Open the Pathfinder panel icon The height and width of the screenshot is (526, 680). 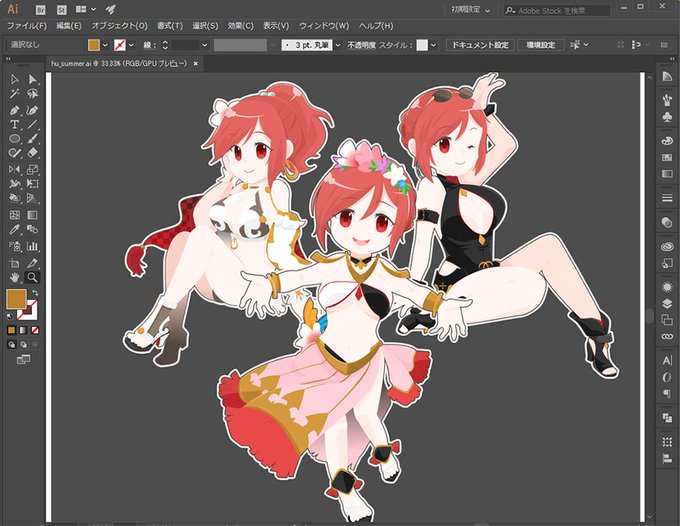pyautogui.click(x=667, y=418)
